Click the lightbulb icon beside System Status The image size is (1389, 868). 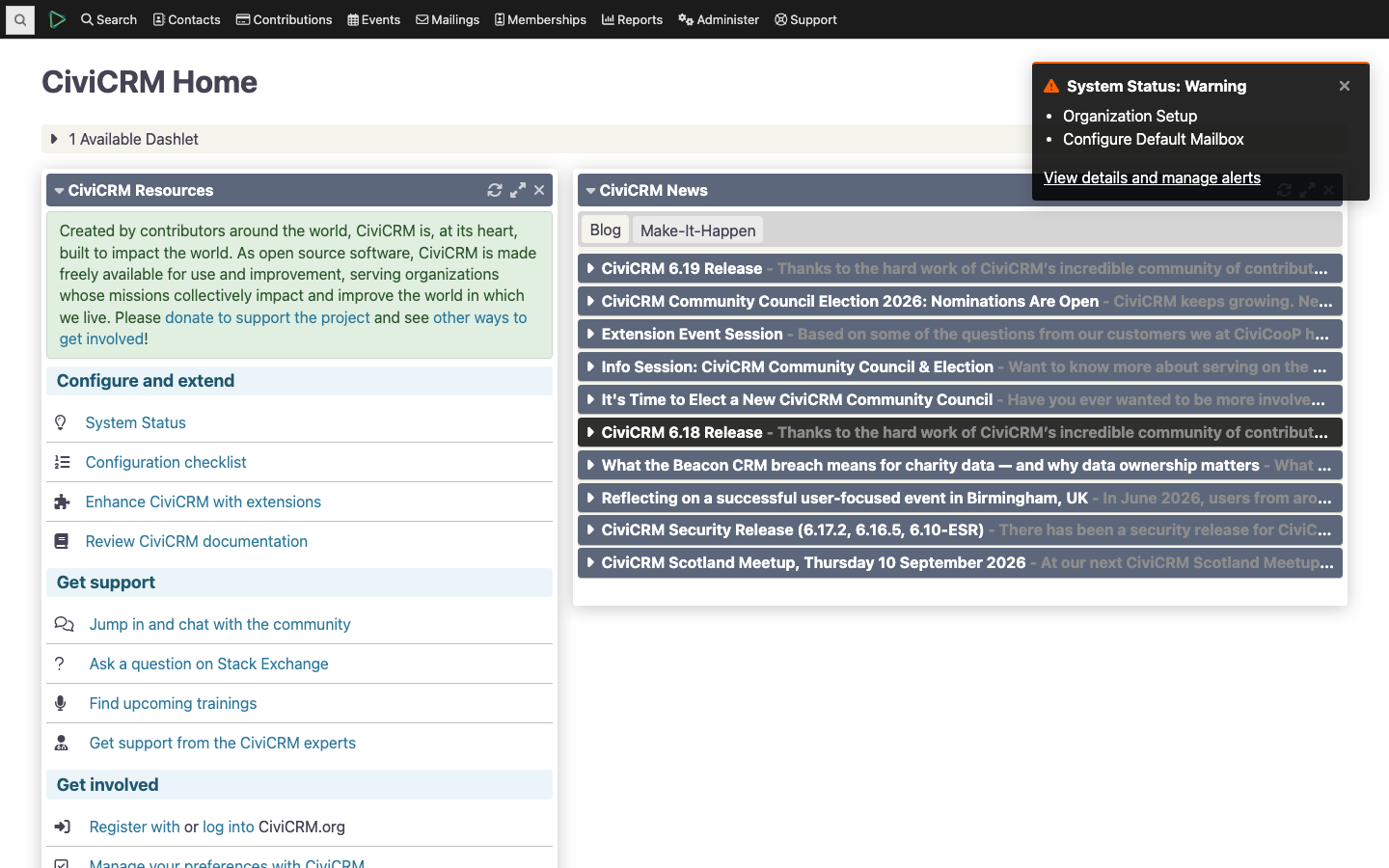(61, 422)
